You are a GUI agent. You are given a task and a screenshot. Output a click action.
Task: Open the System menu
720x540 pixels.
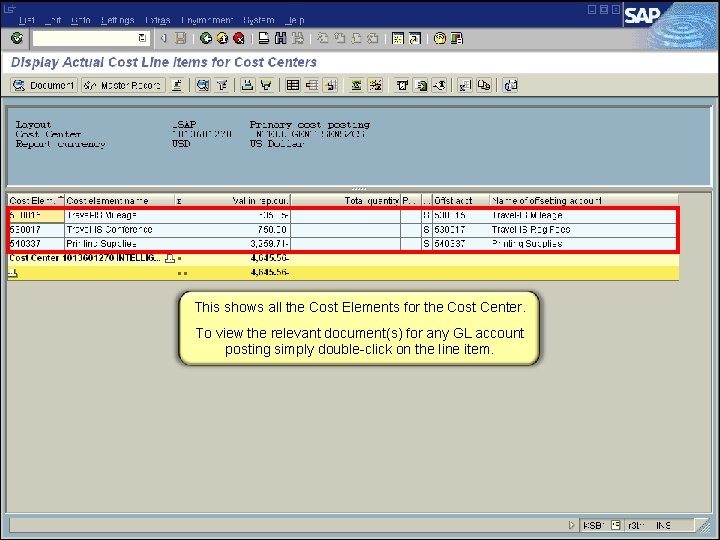[x=259, y=20]
